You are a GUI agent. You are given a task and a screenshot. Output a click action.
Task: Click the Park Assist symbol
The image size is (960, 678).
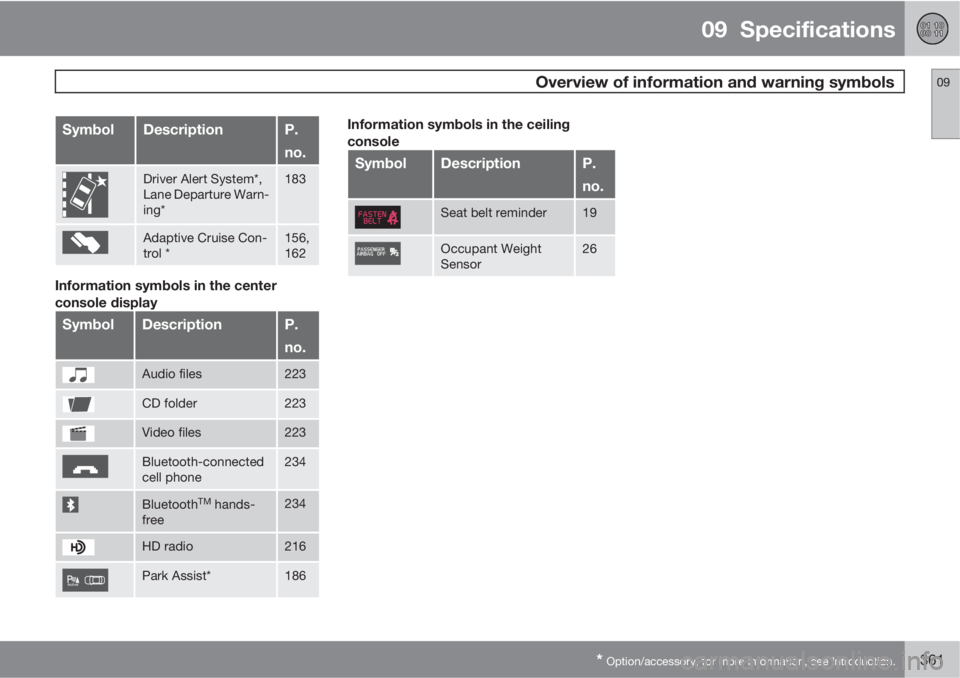85,580
